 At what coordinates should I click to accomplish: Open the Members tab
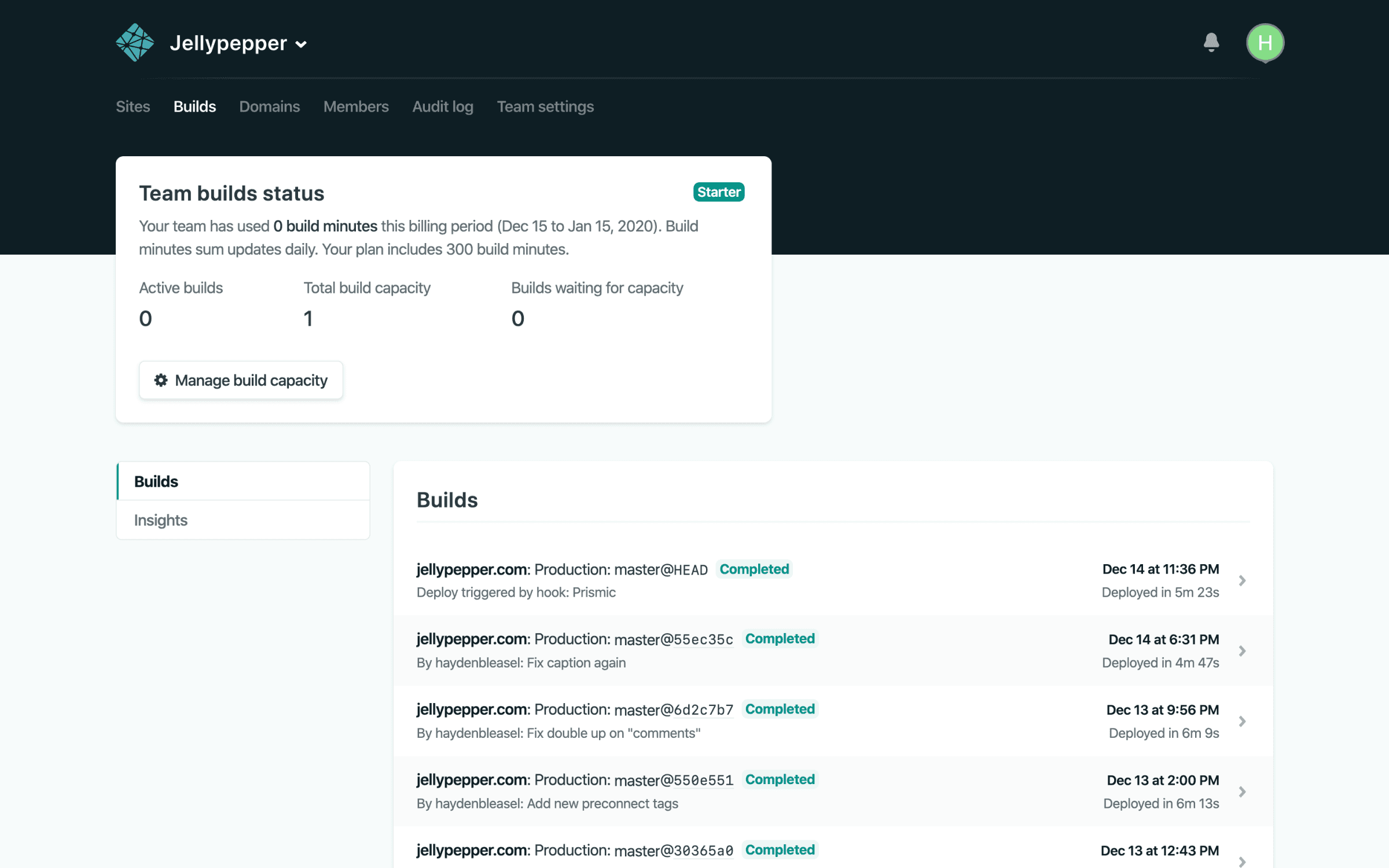tap(356, 106)
